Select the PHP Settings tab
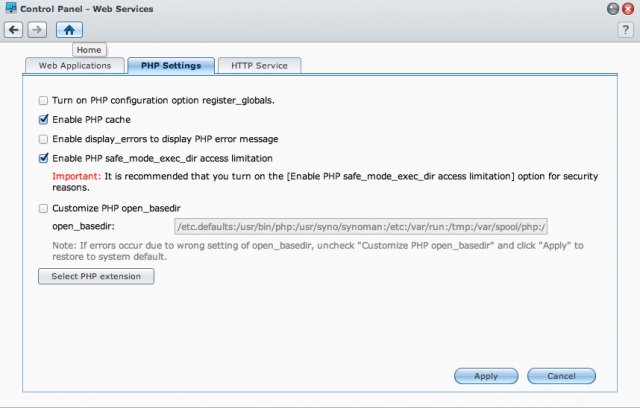 171,66
